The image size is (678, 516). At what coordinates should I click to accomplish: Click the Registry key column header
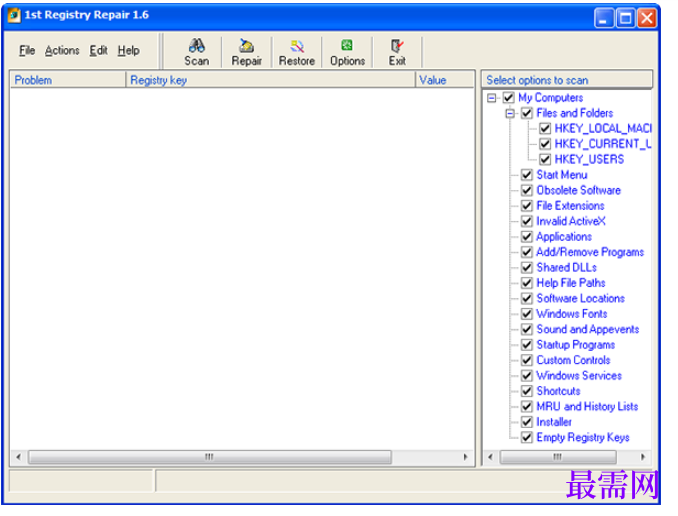pos(271,80)
